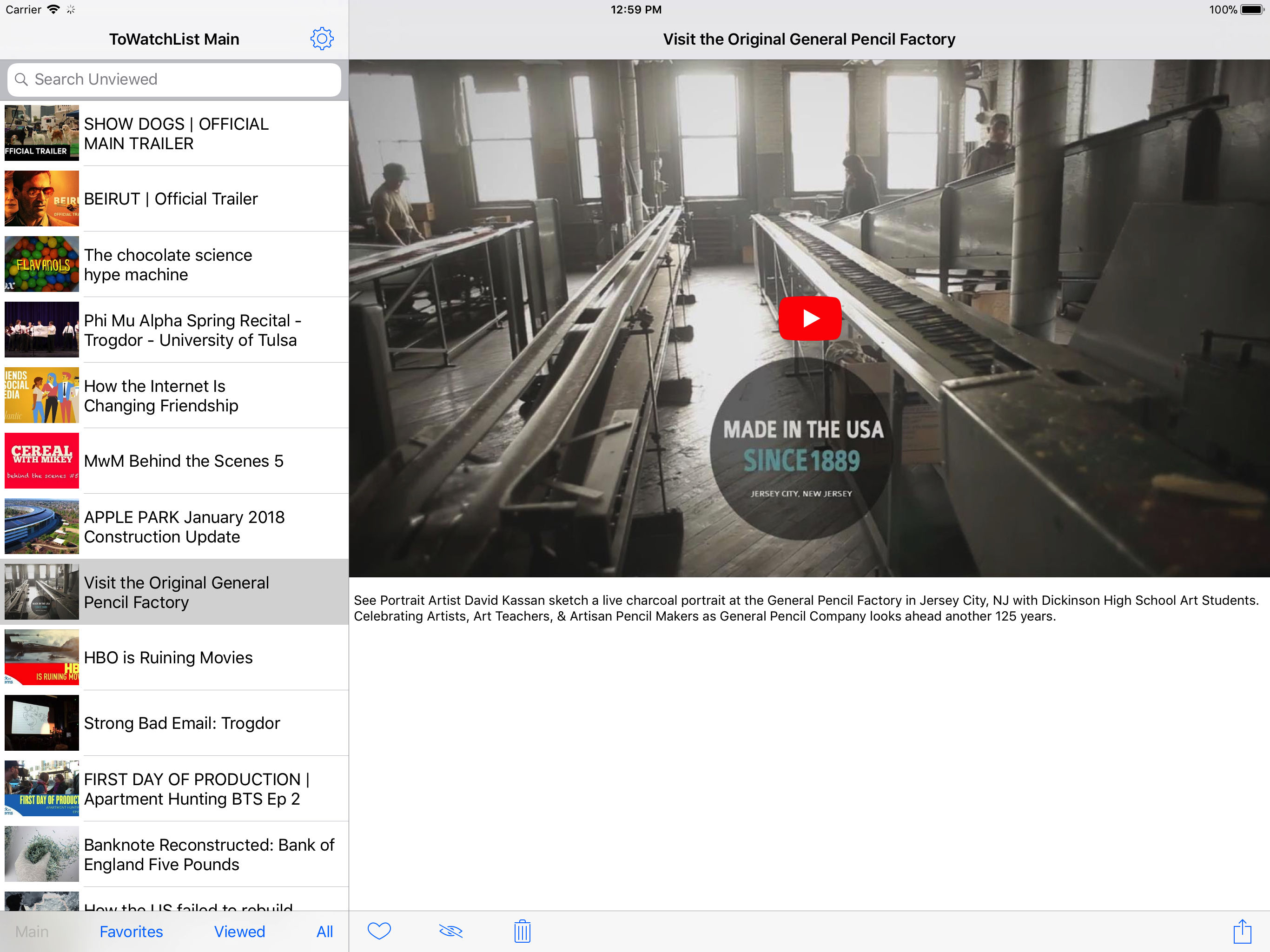Select Strong Bad Email: Trogdor

(174, 723)
